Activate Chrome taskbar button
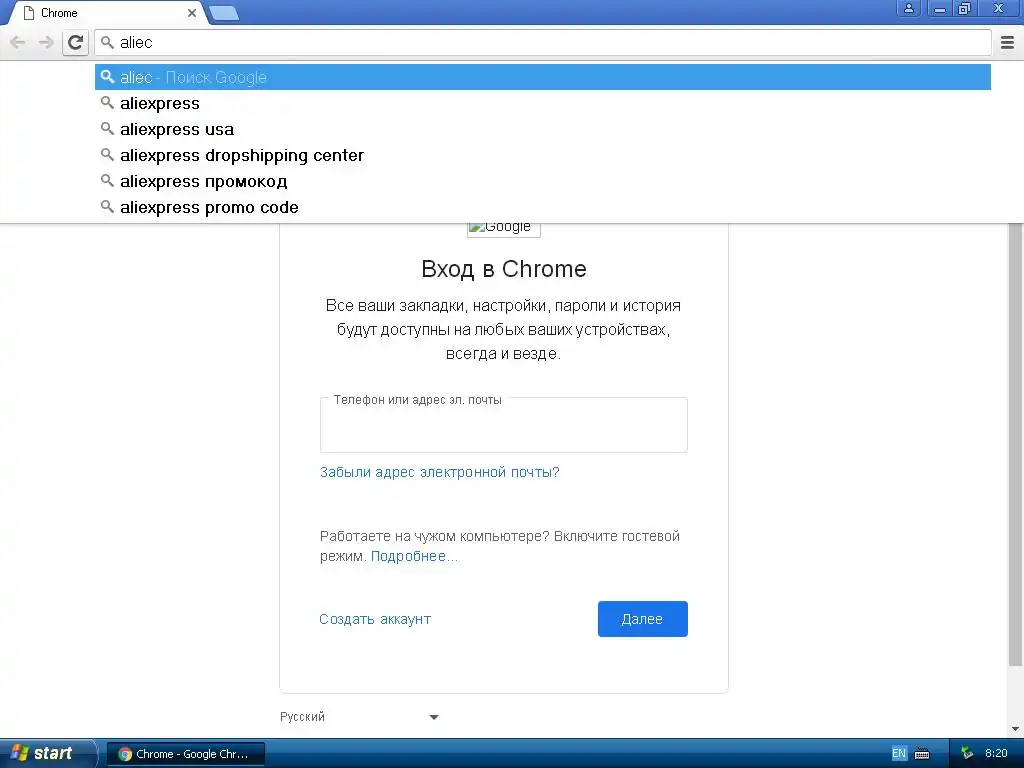The width and height of the screenshot is (1024, 768). click(185, 754)
